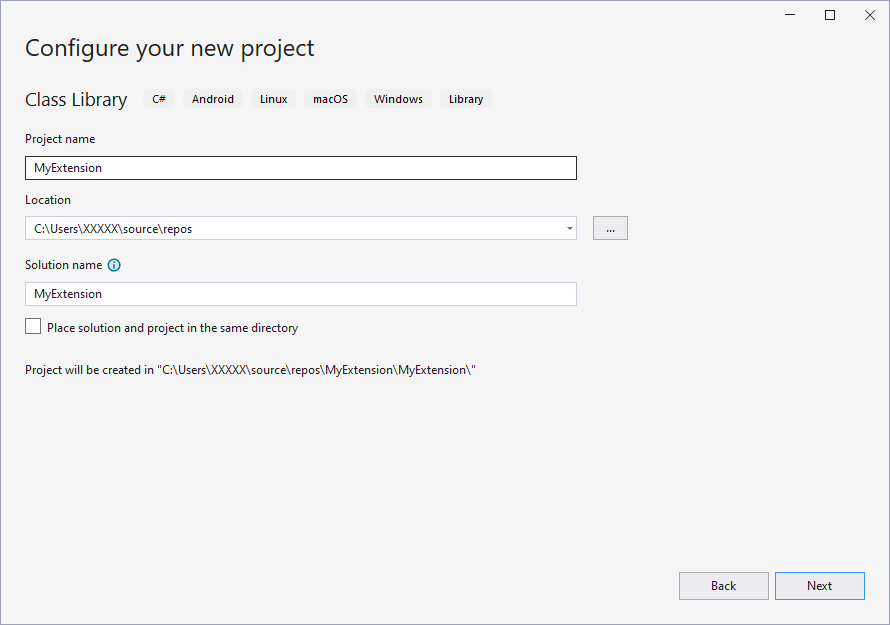Screen dimensions: 890x625
Task: Click the Android tag
Action: tap(213, 99)
